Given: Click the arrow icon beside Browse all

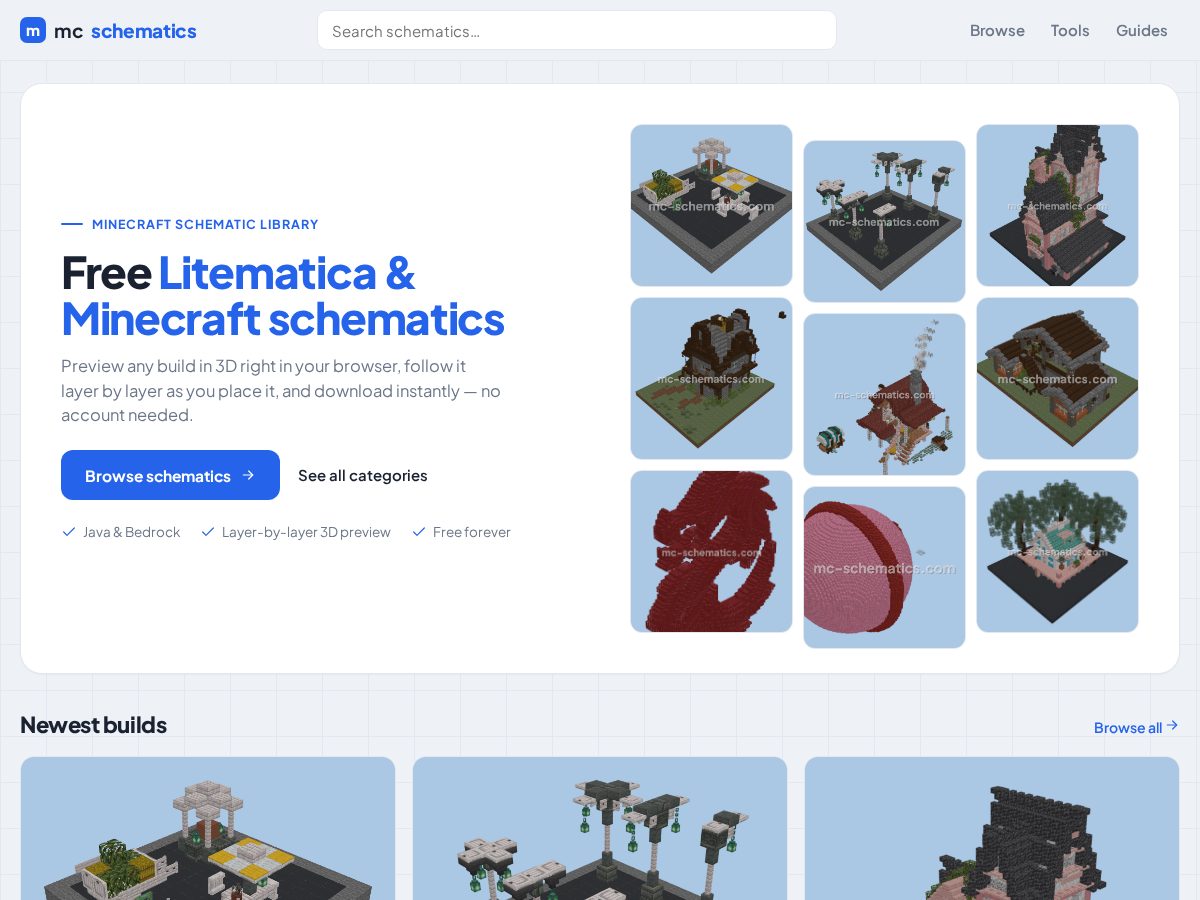Looking at the screenshot, I should [x=1172, y=726].
